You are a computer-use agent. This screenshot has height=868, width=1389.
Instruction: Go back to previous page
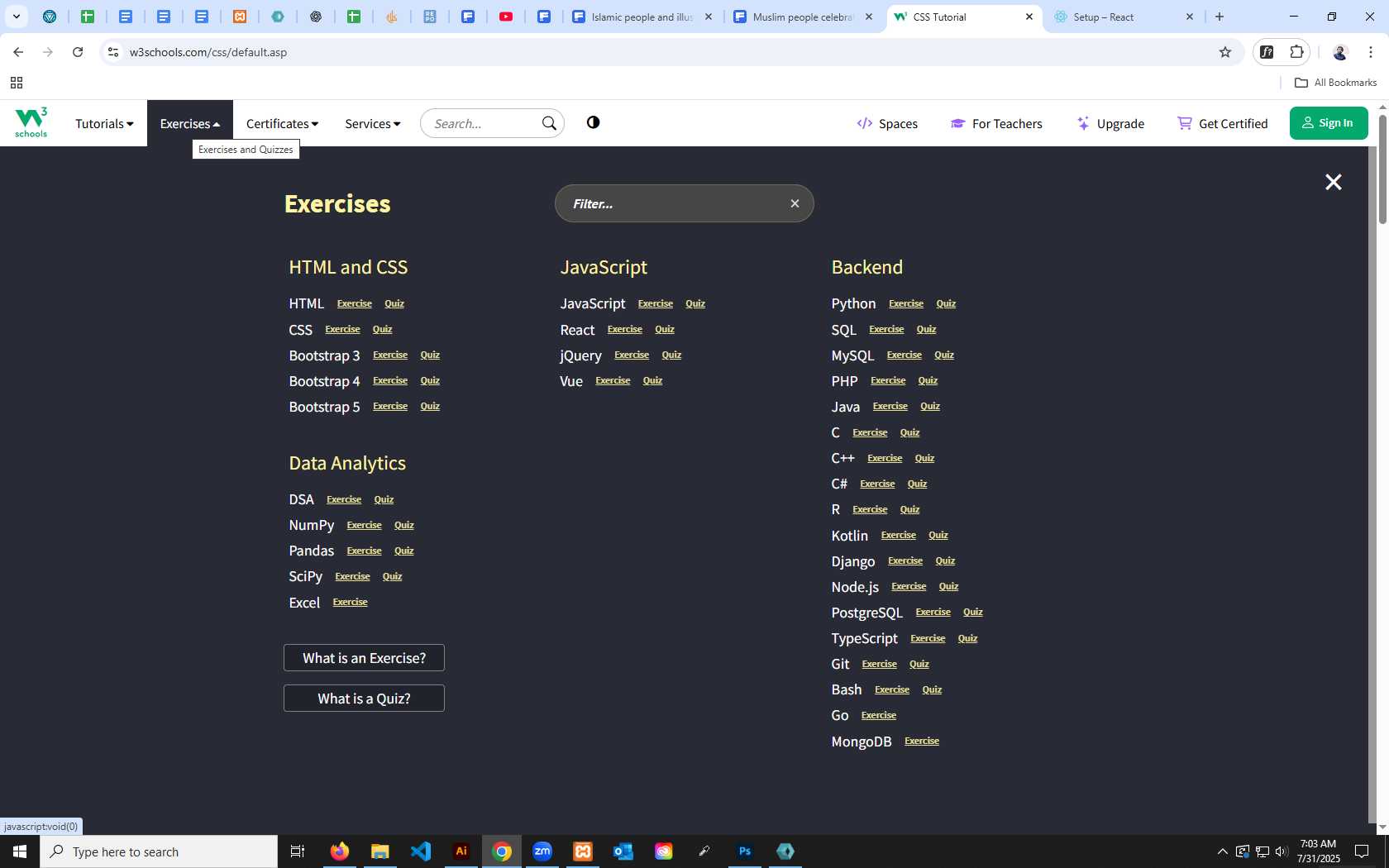coord(18,52)
